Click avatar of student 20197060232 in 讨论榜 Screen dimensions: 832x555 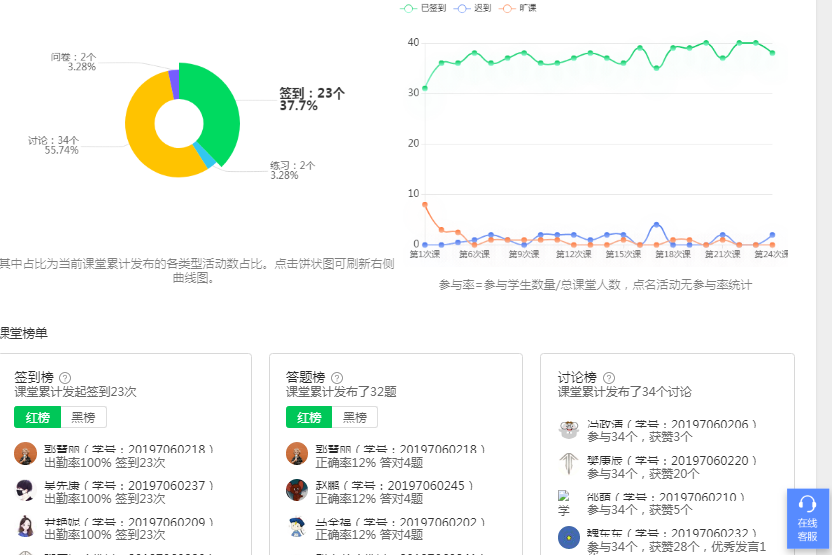[569, 537]
